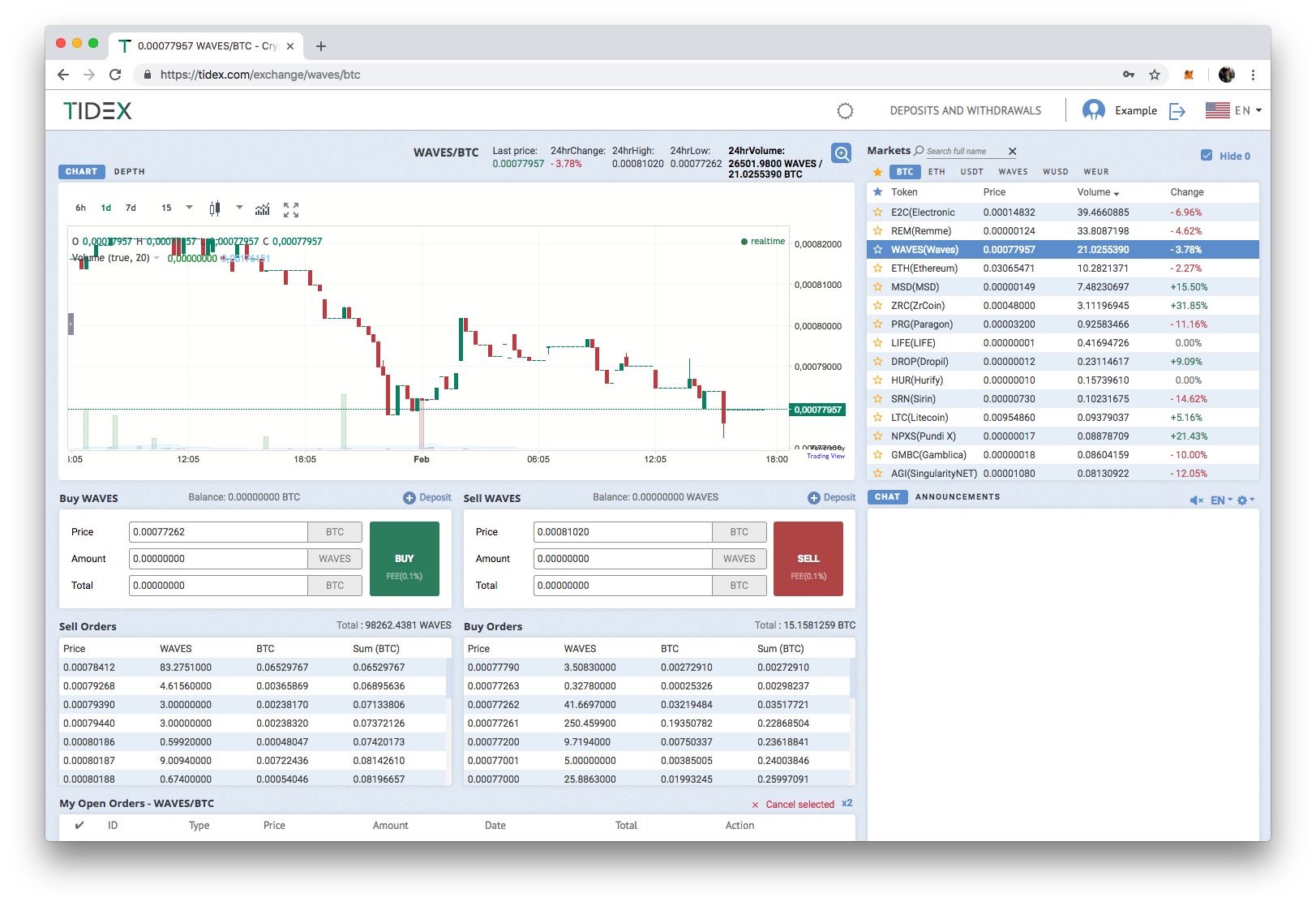Click the Buy WAVES Price input field
Viewport: 1316px width, 906px height.
pos(218,532)
